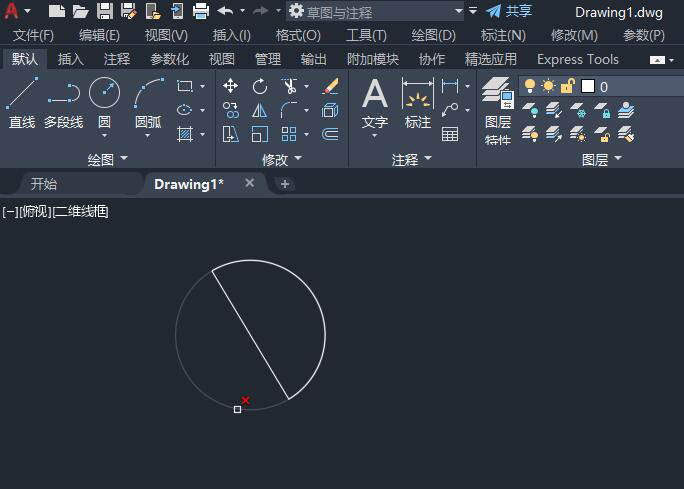Toggle the layer freeze sun icon
Viewport: 684px width, 489px height.
tap(548, 87)
